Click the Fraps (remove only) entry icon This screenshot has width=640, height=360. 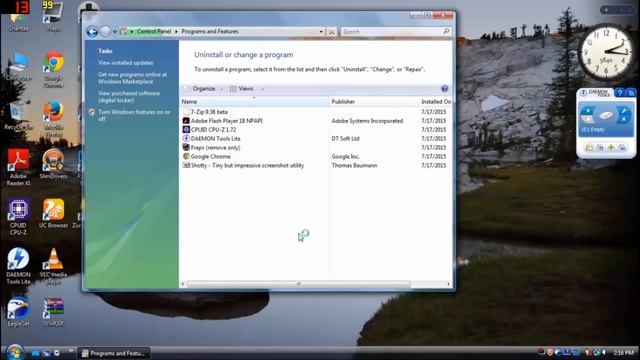pyautogui.click(x=186, y=147)
